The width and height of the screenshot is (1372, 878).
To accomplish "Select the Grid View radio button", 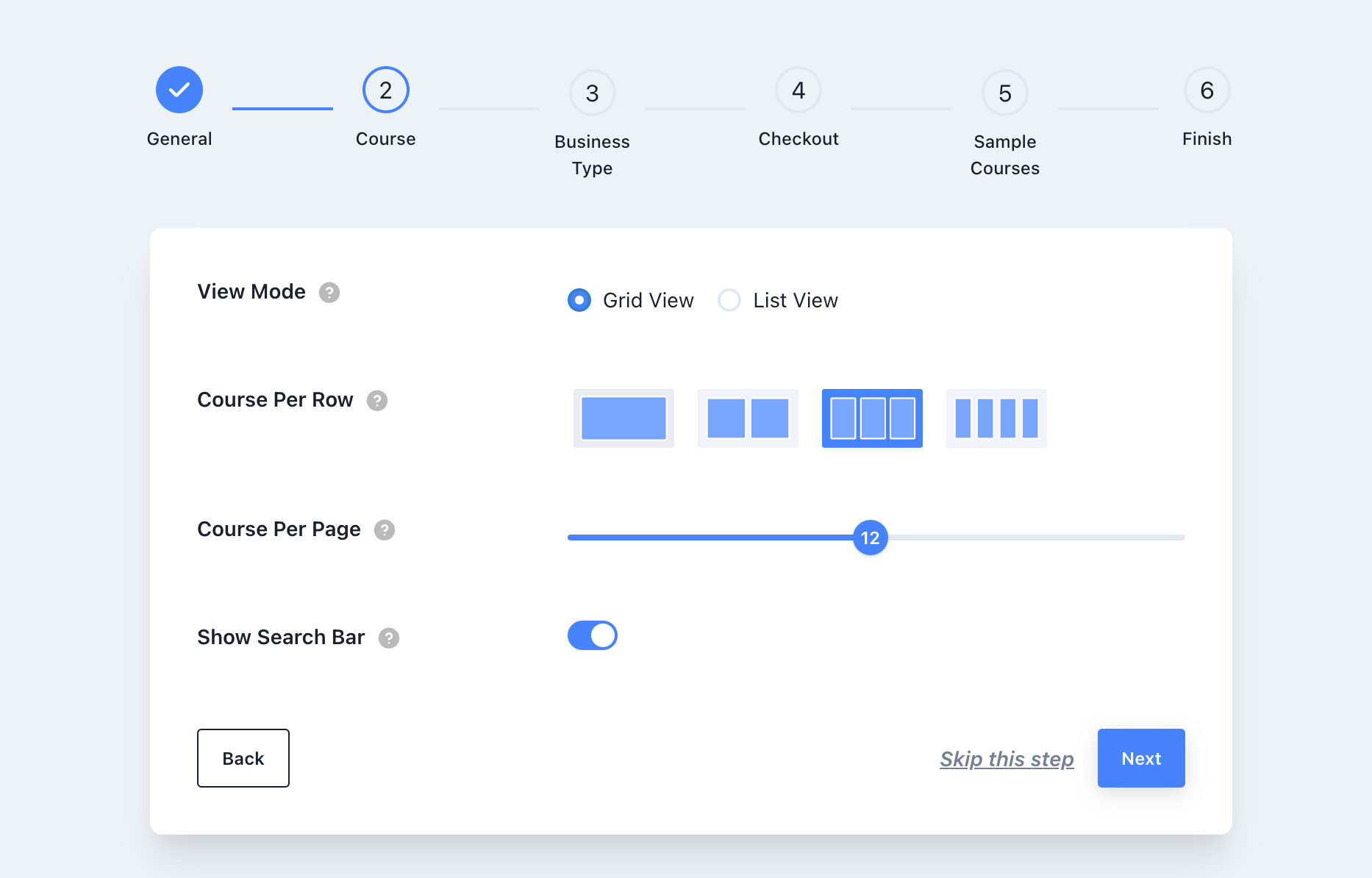I will pos(579,300).
